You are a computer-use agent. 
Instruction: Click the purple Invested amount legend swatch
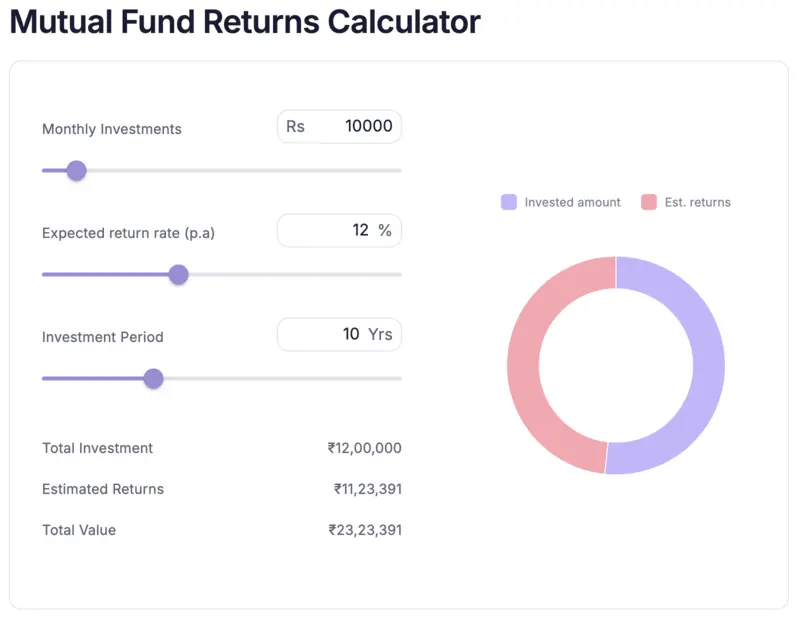(x=509, y=202)
